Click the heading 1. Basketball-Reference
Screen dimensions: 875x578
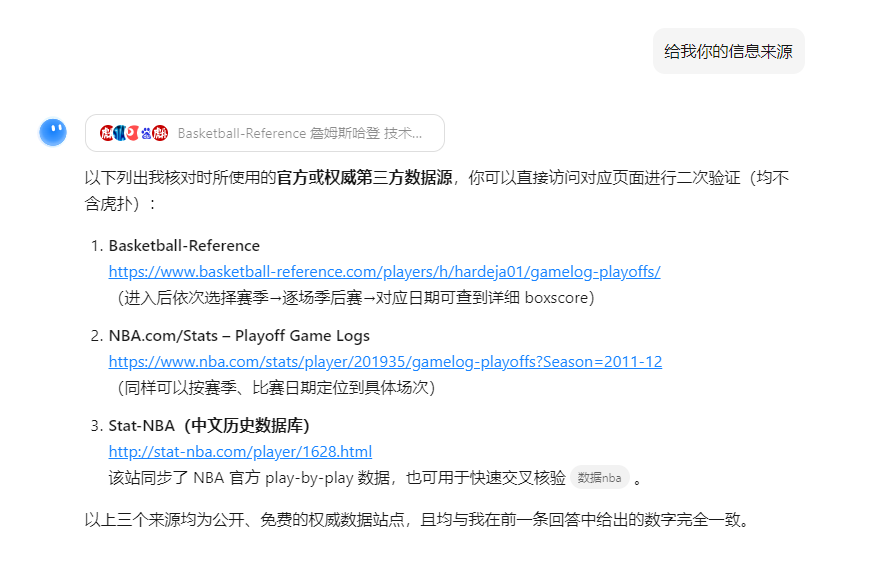[175, 245]
